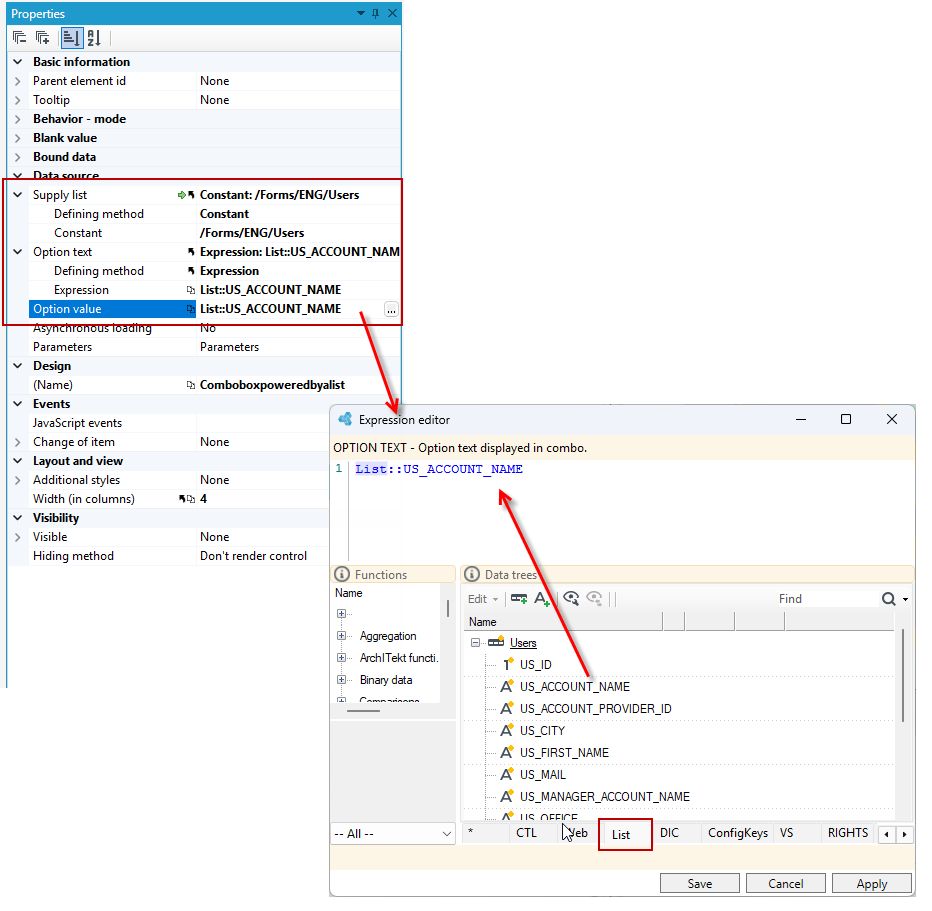Select US_CITY in the Users tree

542,731
